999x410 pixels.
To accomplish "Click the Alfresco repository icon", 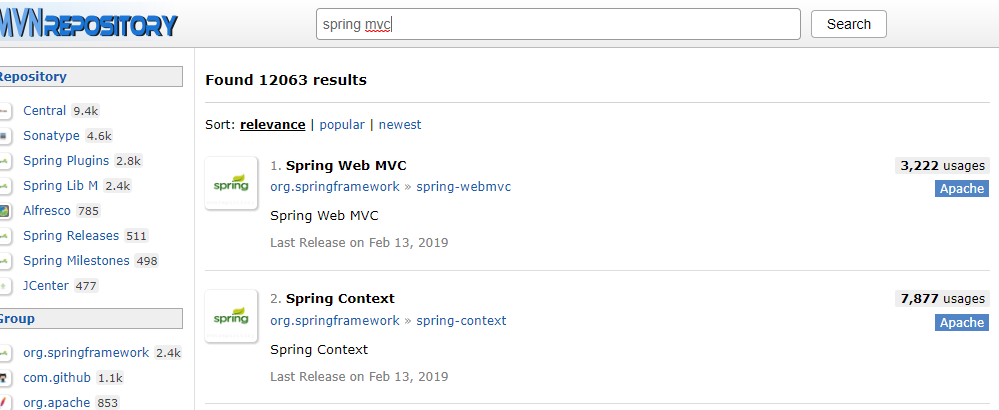I will pos(5,211).
